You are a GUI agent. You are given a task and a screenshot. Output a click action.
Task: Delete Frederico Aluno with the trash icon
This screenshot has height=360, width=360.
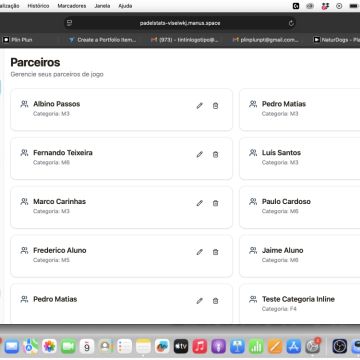click(215, 252)
